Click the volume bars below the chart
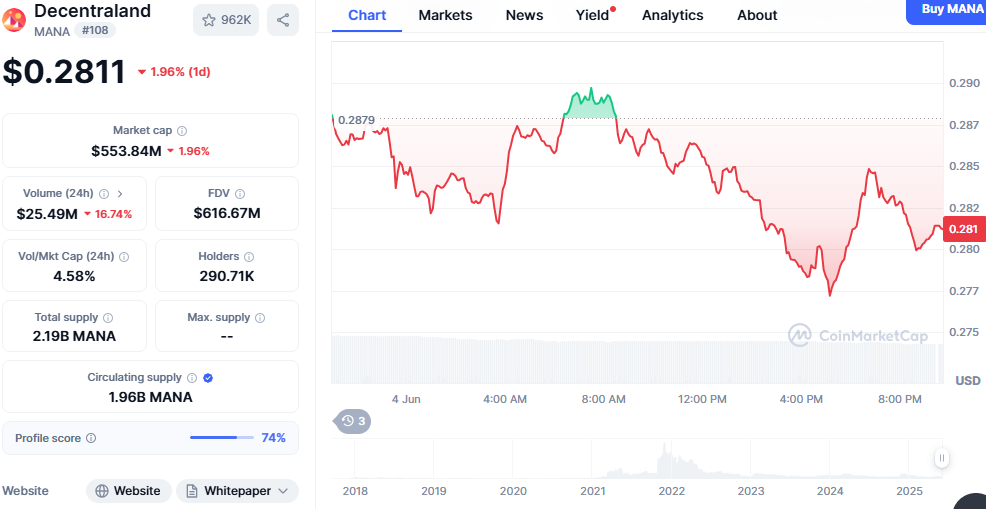Image resolution: width=986 pixels, height=509 pixels. (637, 359)
